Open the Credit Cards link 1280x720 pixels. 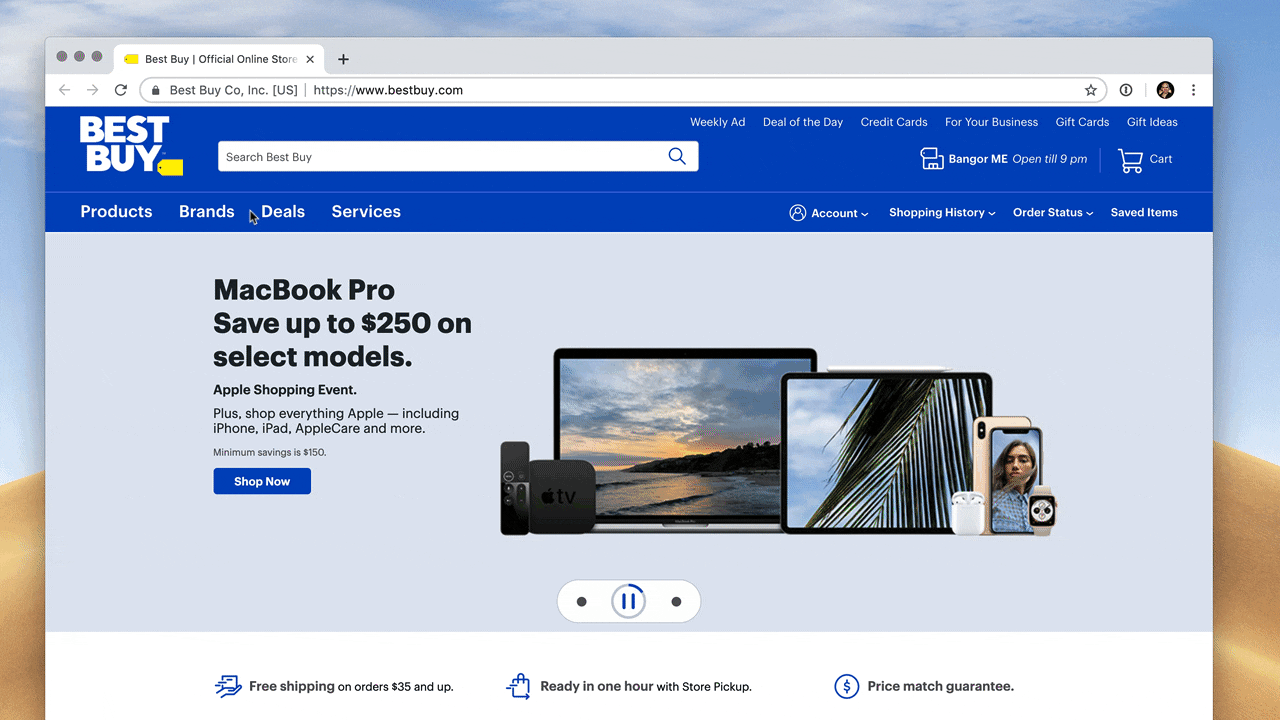894,122
